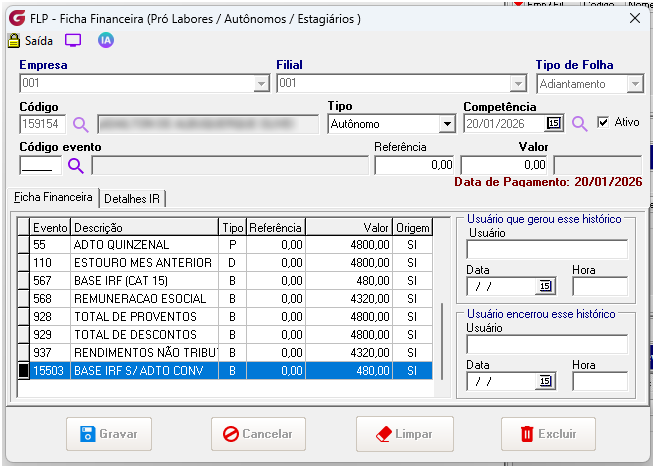The image size is (654, 469).
Task: Open the purple monitor screen icon
Action: click(x=73, y=40)
